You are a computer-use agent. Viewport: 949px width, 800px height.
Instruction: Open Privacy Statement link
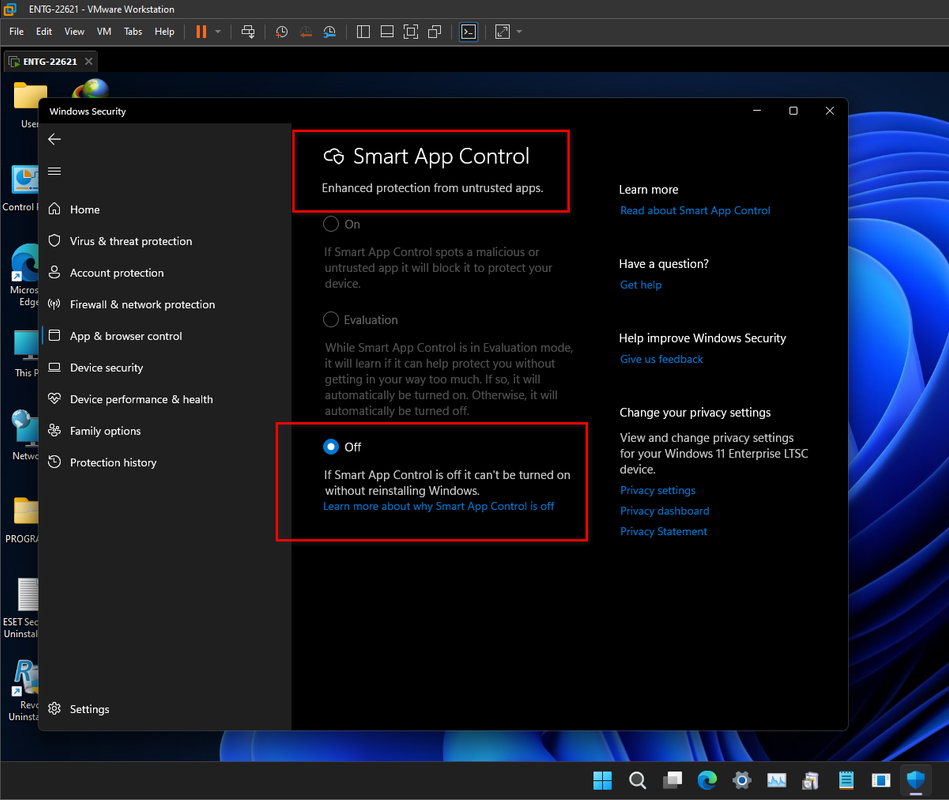click(663, 531)
